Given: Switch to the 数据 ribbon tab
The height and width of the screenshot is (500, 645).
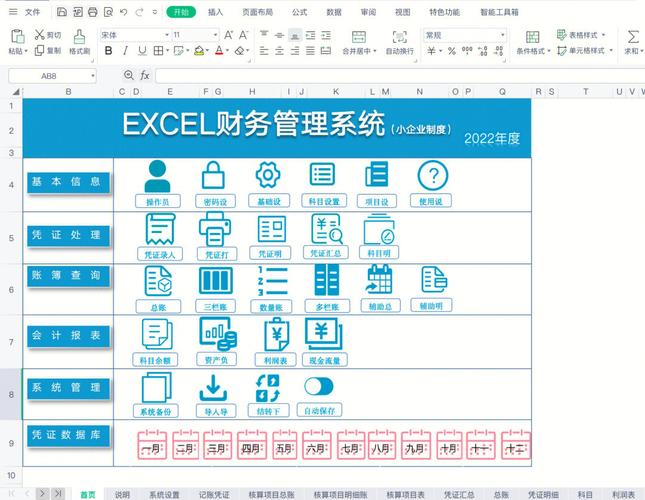Looking at the screenshot, I should (334, 12).
